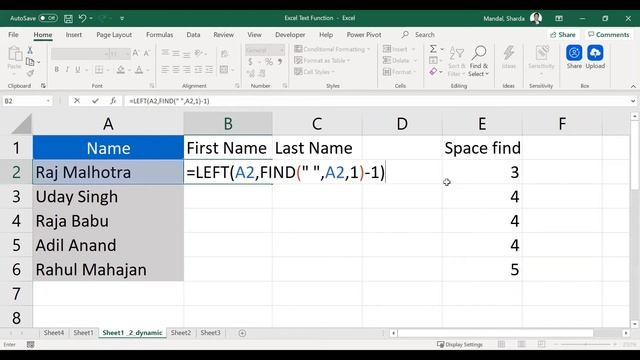
Task: Collapse the ribbon with the chevron
Action: (633, 86)
